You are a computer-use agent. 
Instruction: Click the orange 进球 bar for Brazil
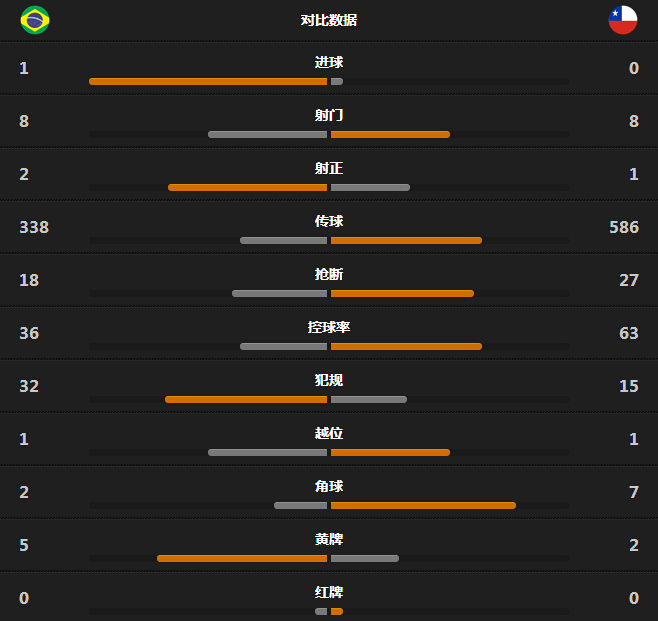pos(208,81)
